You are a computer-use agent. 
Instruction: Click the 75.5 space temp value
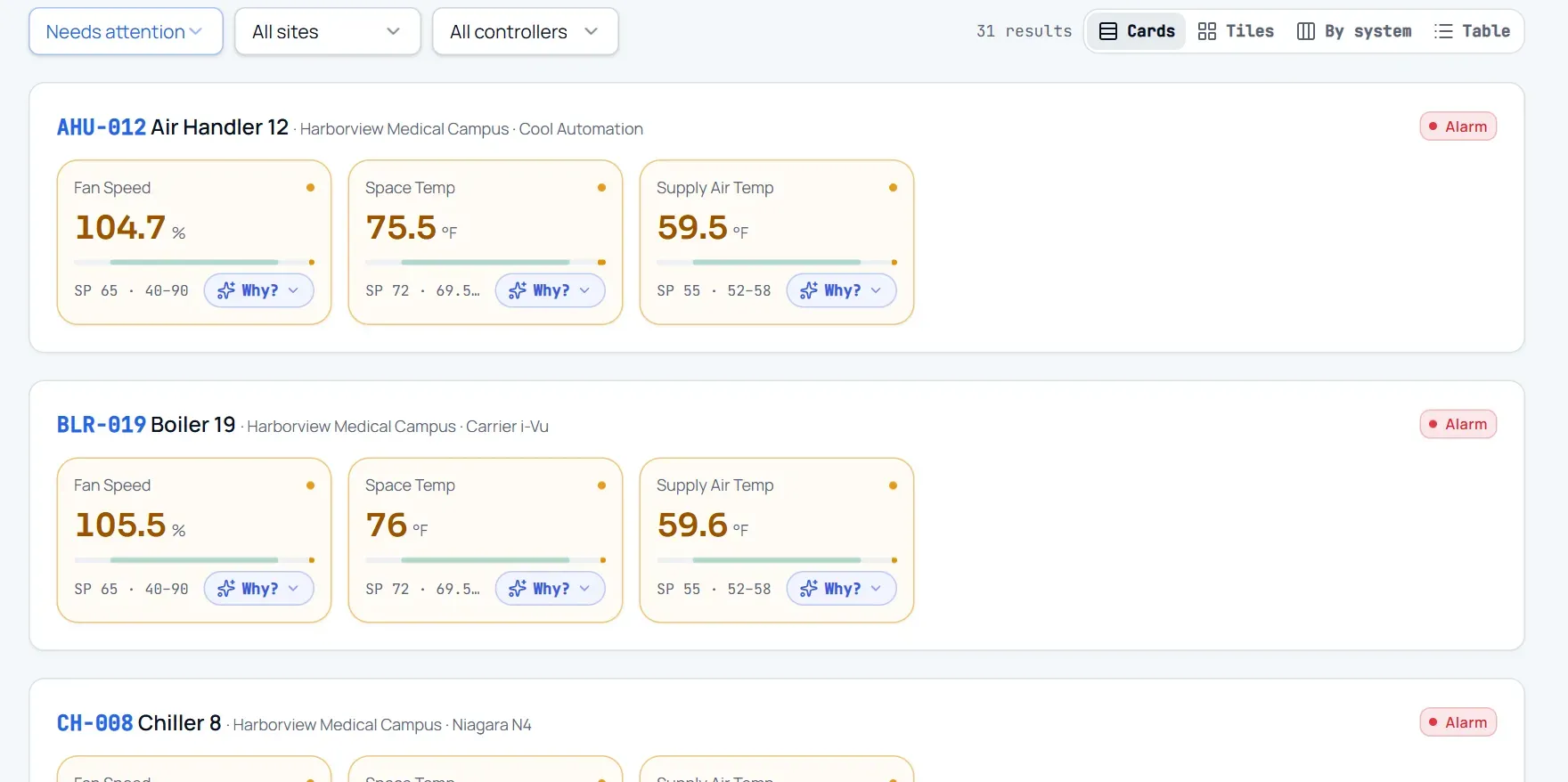click(x=401, y=227)
